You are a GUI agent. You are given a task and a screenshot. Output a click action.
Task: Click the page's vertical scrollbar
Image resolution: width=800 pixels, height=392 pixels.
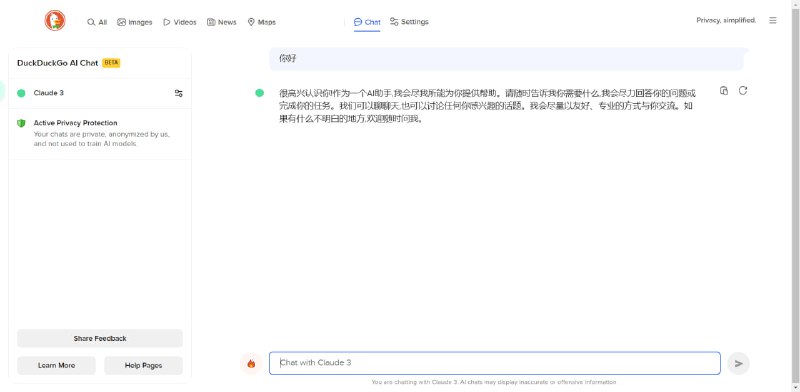[795, 196]
